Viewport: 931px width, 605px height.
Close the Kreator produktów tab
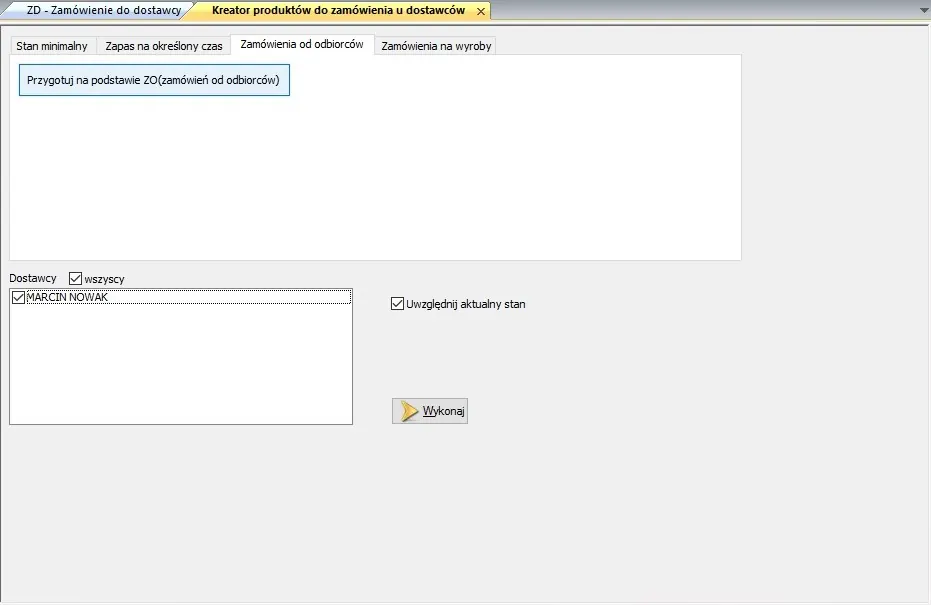pos(481,11)
